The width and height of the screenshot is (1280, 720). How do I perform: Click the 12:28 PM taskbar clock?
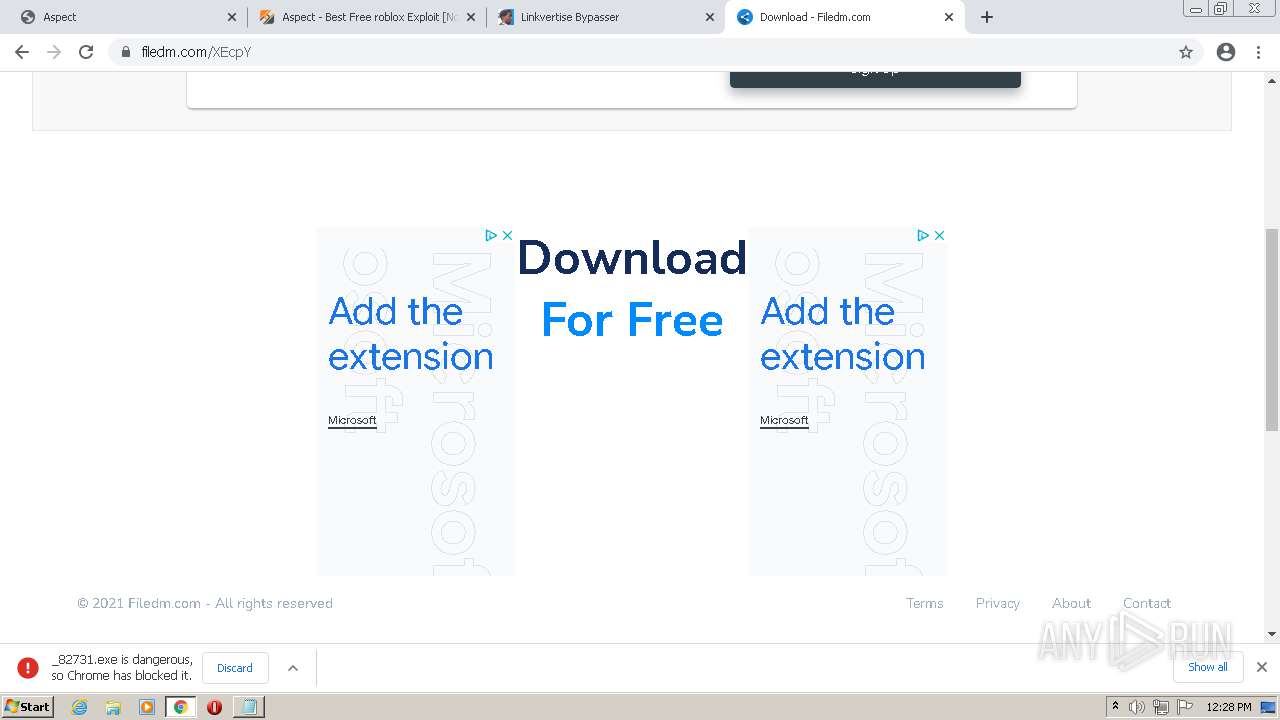click(x=1228, y=707)
